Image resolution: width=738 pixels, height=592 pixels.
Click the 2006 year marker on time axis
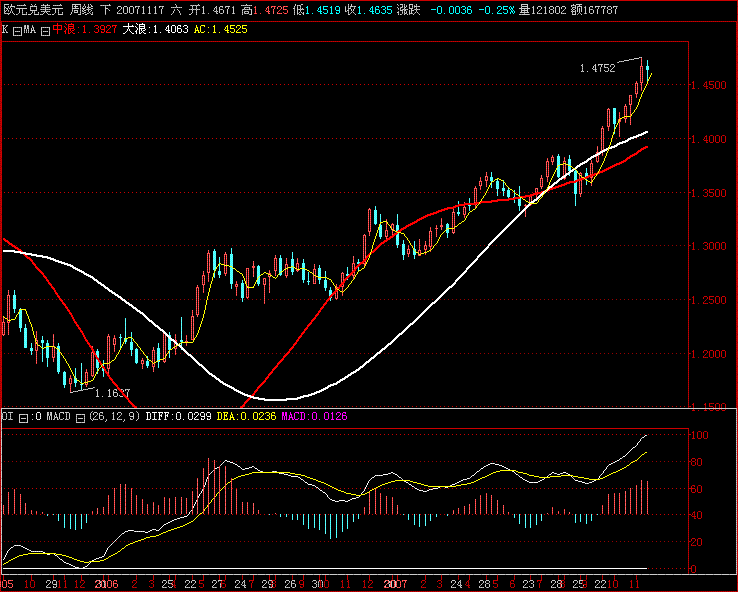coord(106,584)
